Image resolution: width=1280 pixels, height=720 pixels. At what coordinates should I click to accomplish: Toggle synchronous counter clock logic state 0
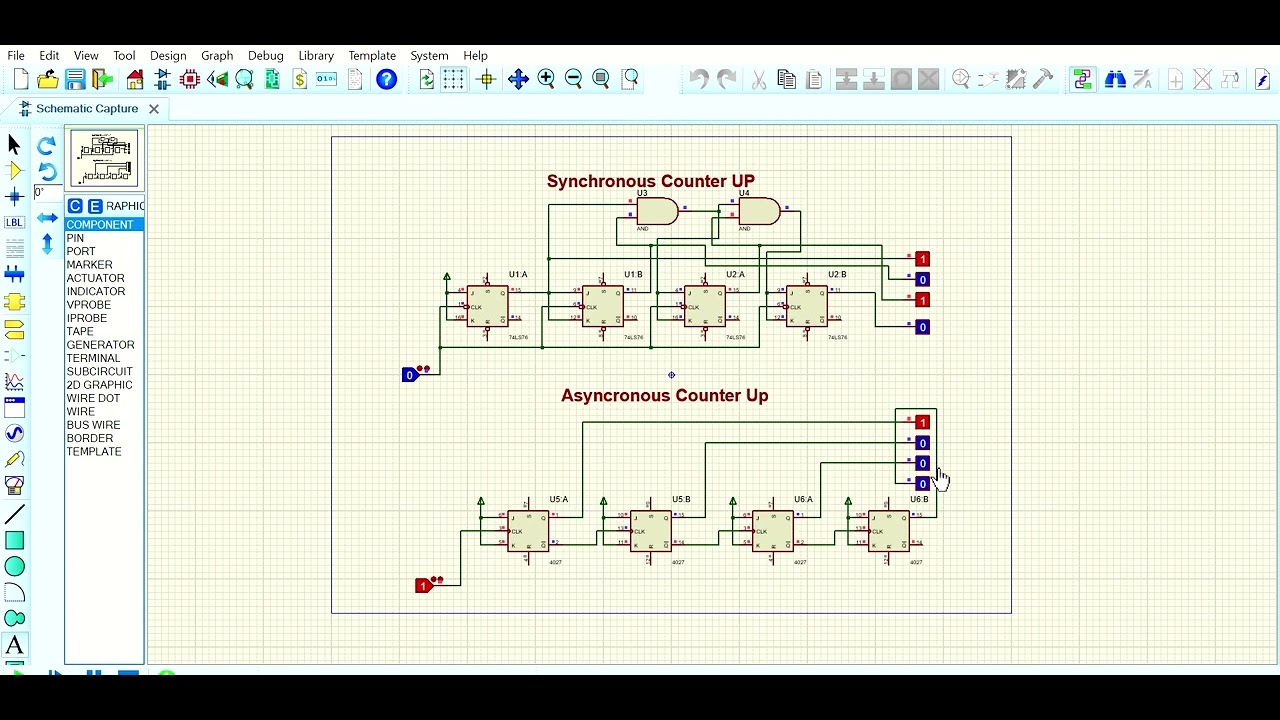409,375
